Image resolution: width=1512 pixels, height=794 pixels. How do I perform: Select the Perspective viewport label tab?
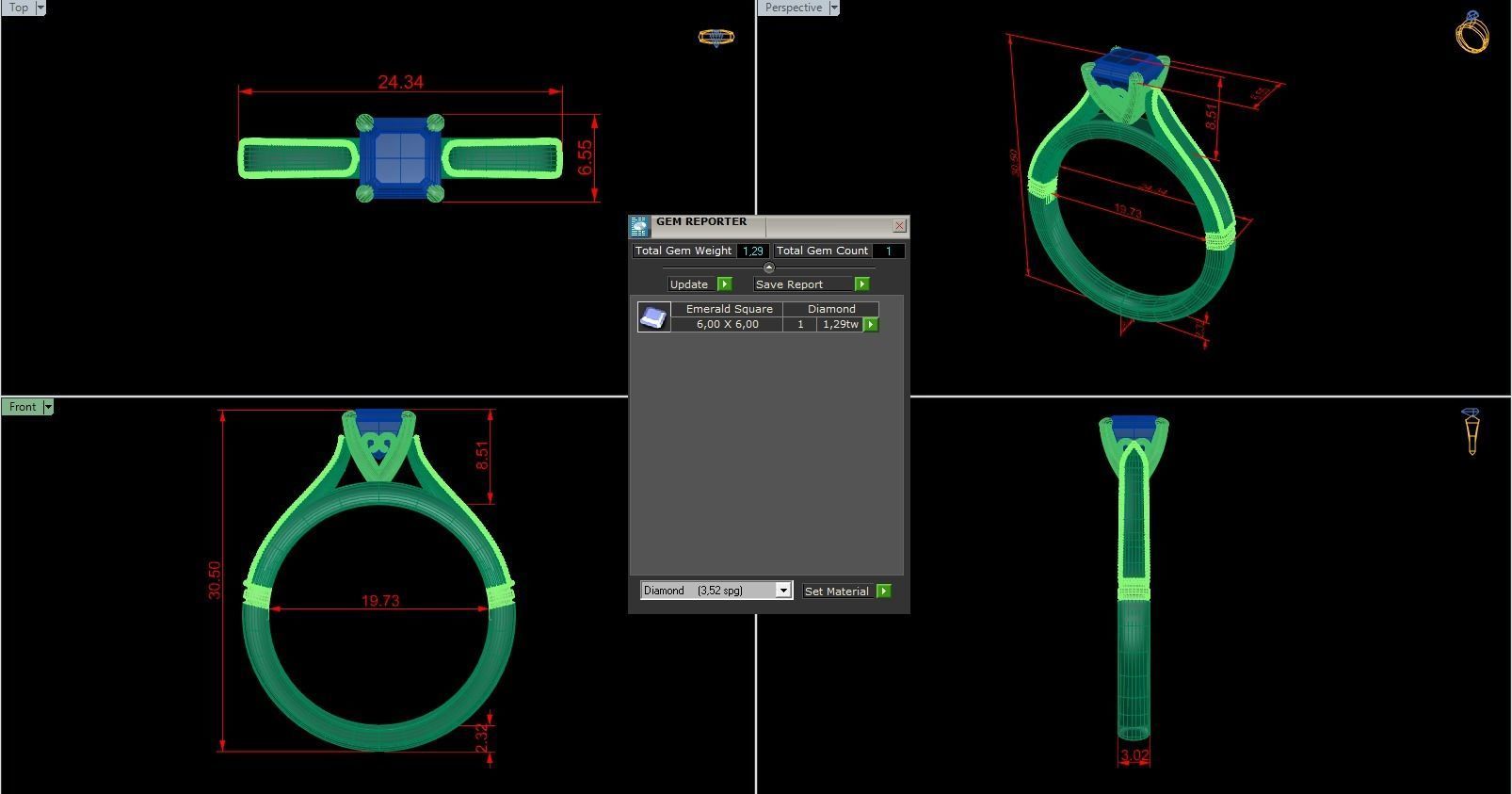(793, 8)
